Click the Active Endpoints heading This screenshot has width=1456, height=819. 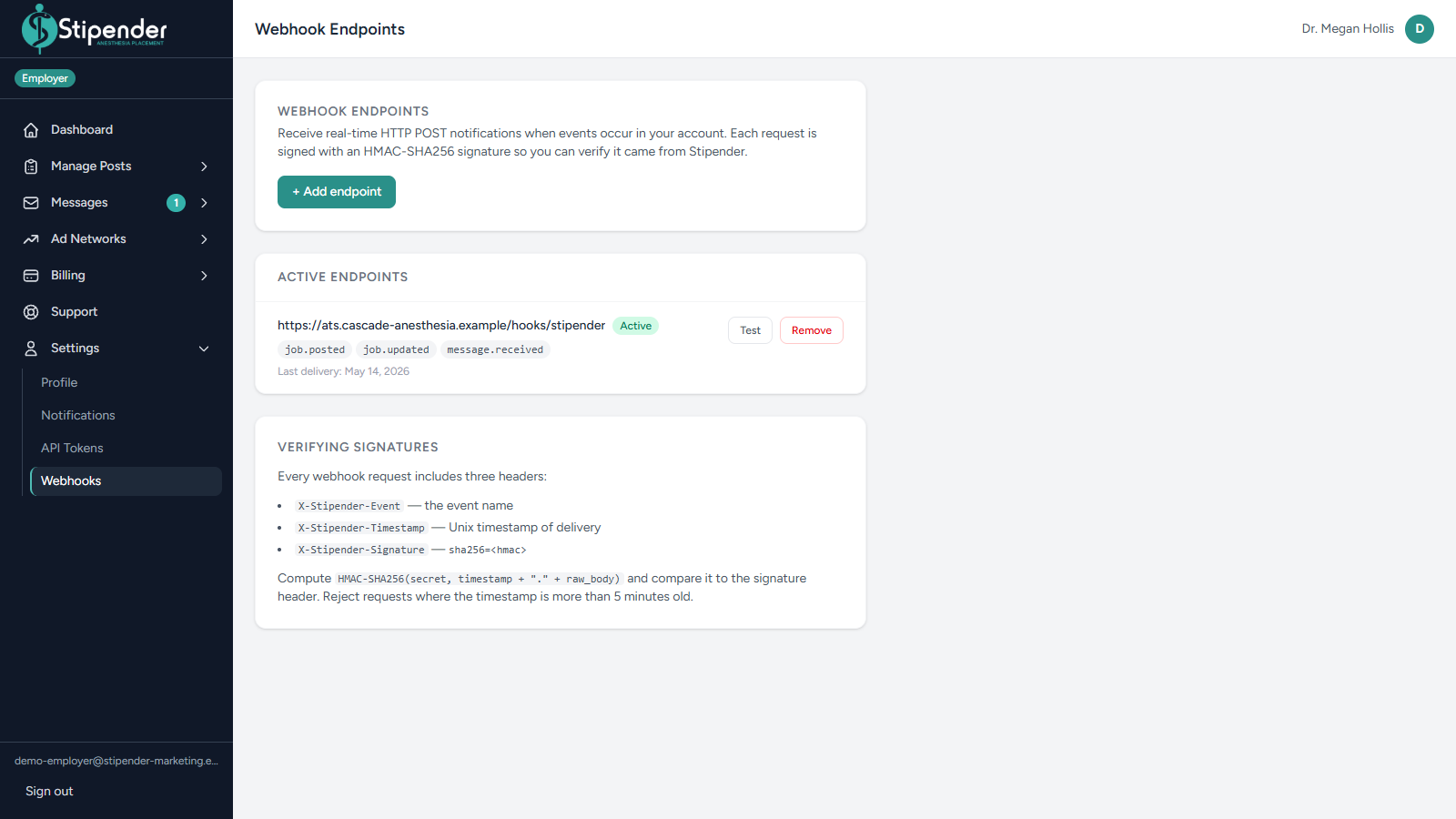coord(343,277)
